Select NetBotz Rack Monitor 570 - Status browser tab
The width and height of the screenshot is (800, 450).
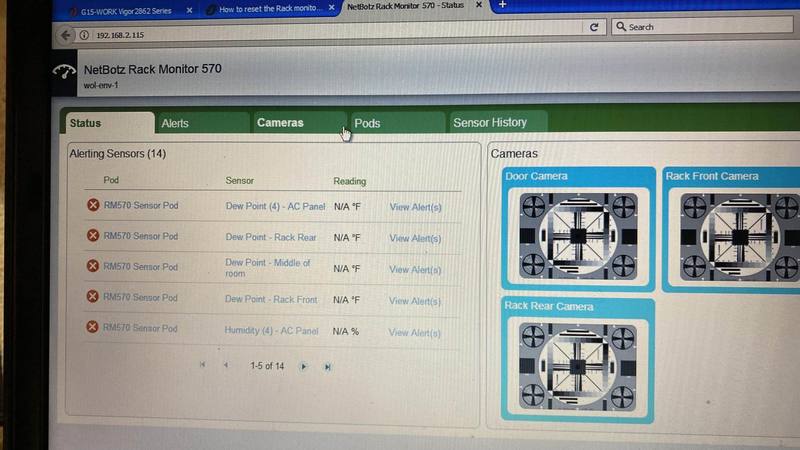[x=406, y=6]
